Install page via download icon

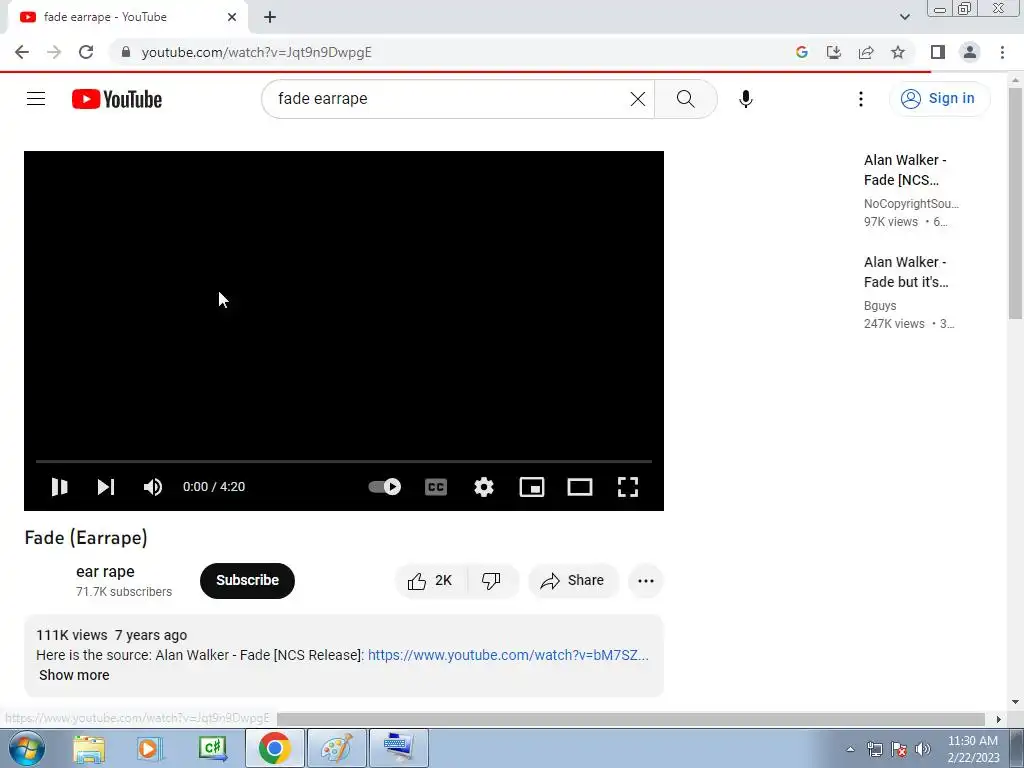[x=834, y=52]
